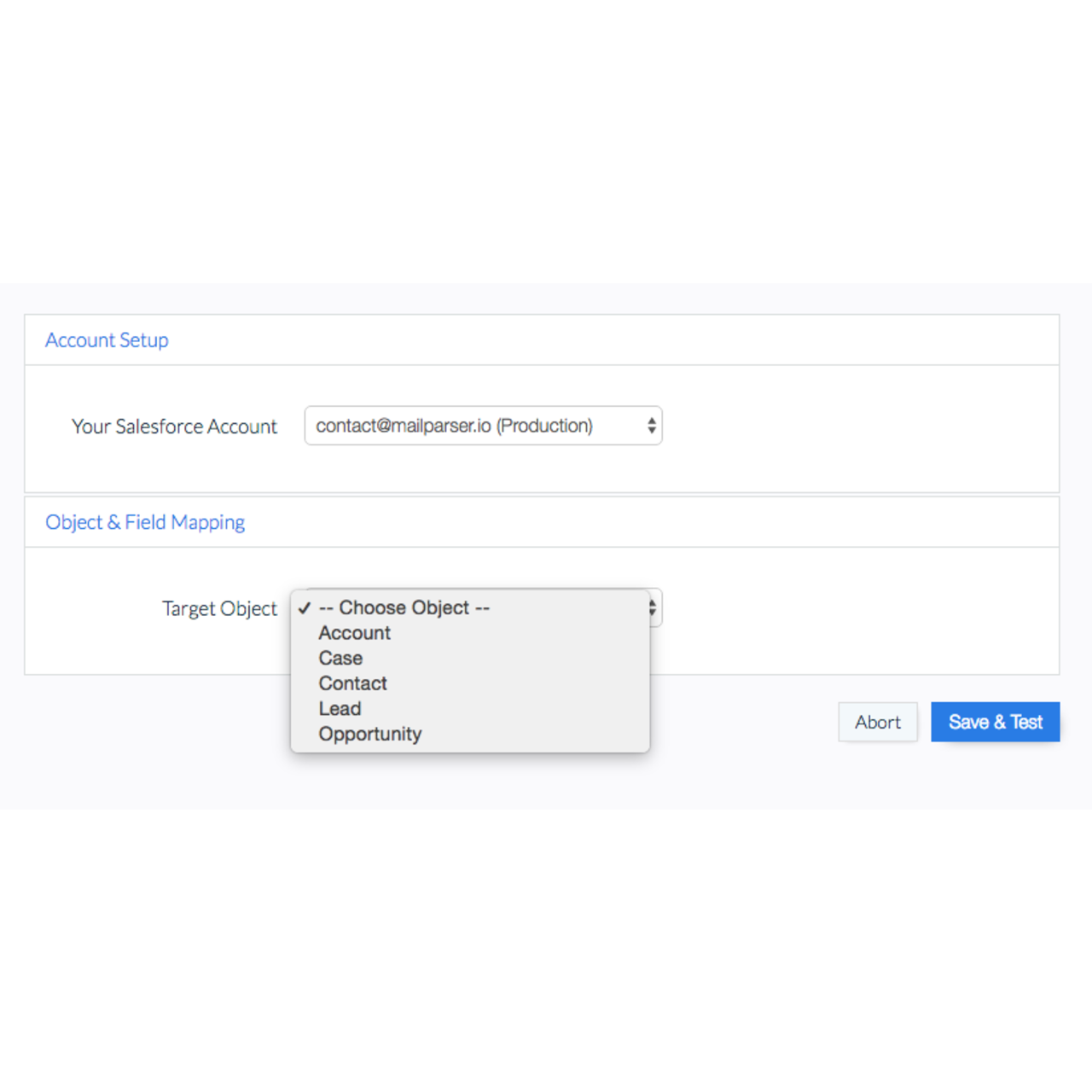This screenshot has width=1092, height=1092.
Task: Click the 'Target Object' field label
Action: point(219,609)
